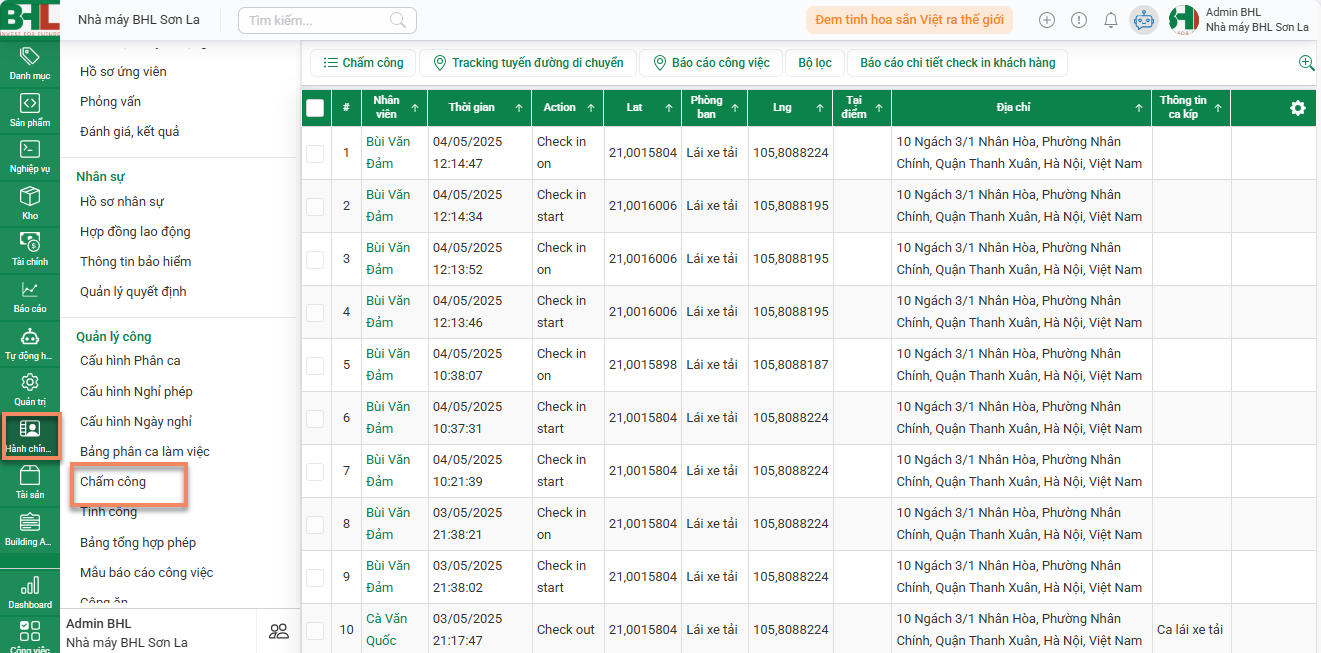The width and height of the screenshot is (1321, 653).
Task: Open Hợp đồng lao động menu item
Action: tap(135, 232)
